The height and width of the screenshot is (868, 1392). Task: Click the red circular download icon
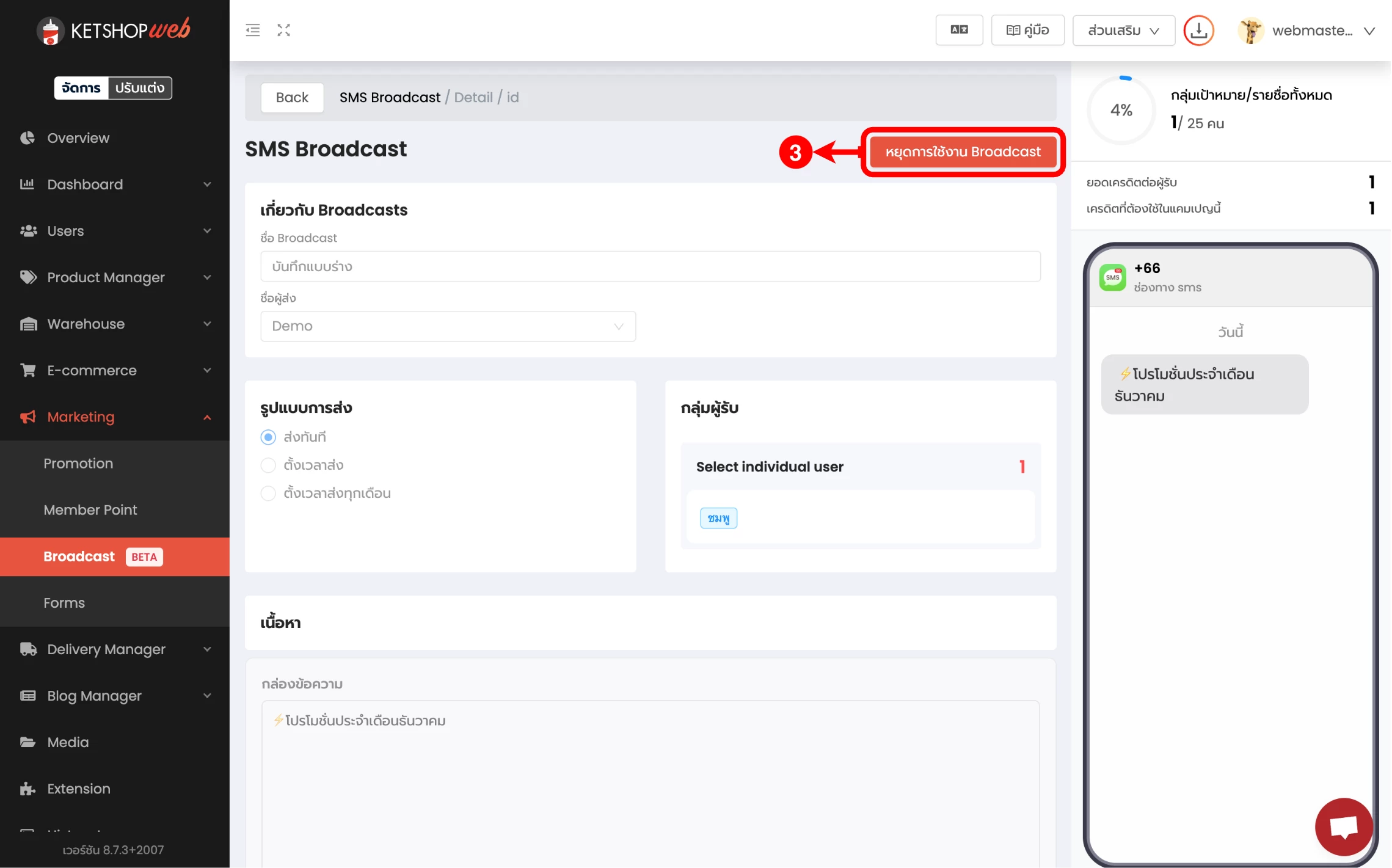coord(1198,31)
